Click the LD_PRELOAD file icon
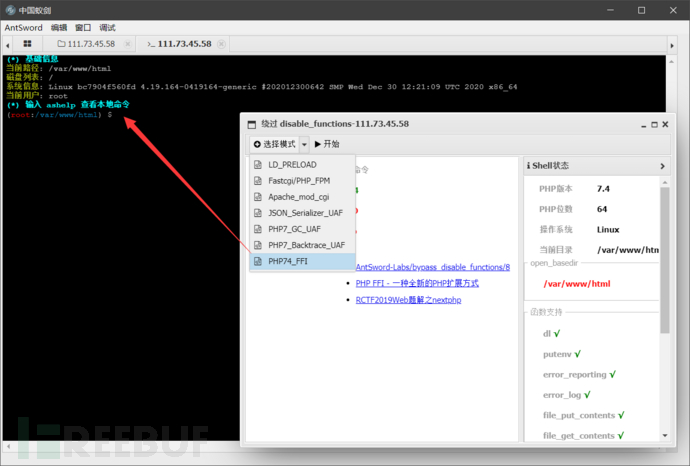Image resolution: width=690 pixels, height=466 pixels. coord(258,165)
